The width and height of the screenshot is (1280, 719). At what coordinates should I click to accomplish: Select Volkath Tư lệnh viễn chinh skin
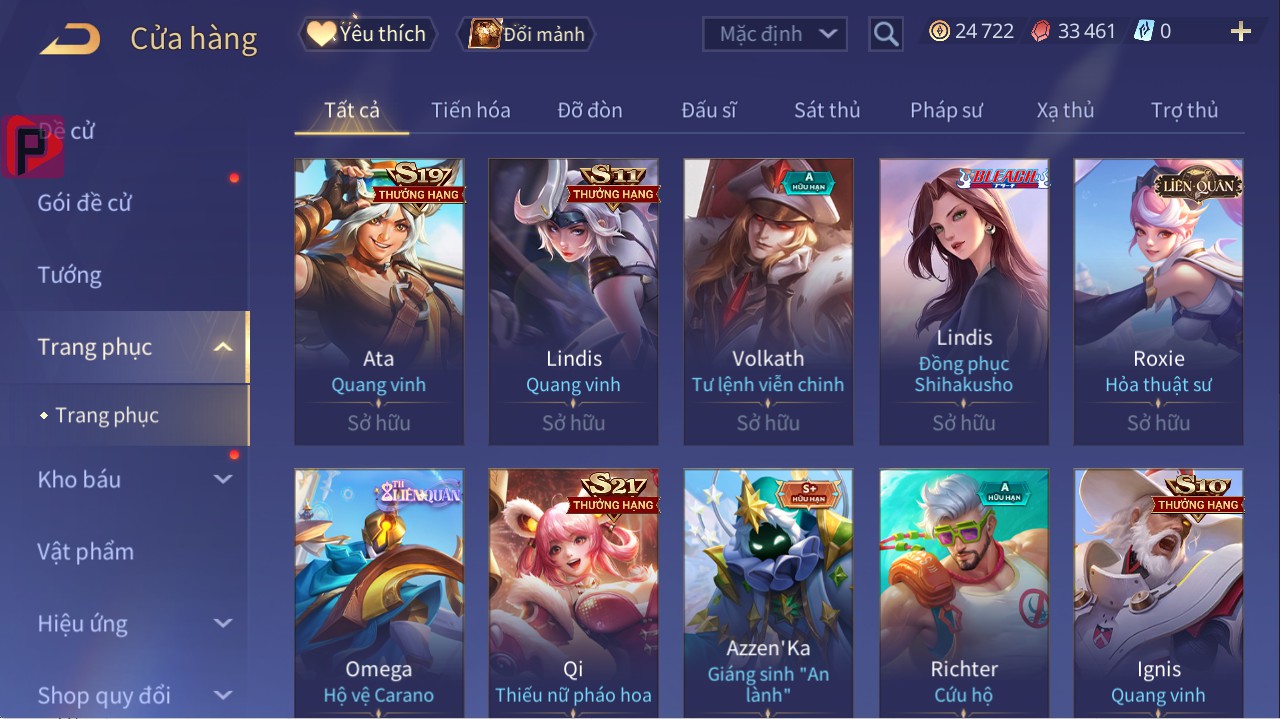[x=768, y=301]
